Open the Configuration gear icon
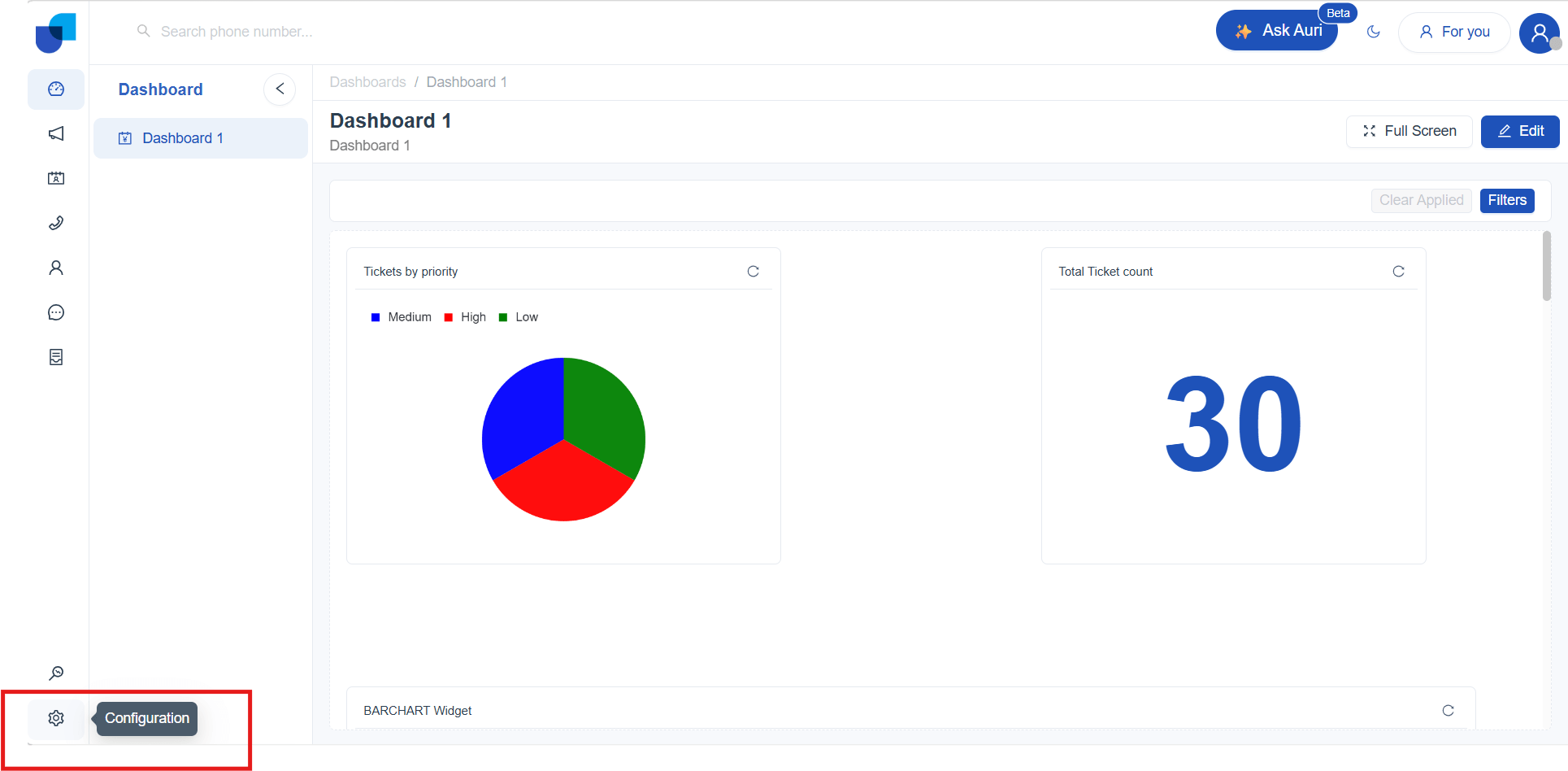Screen dimensions: 1568x771 [56, 718]
